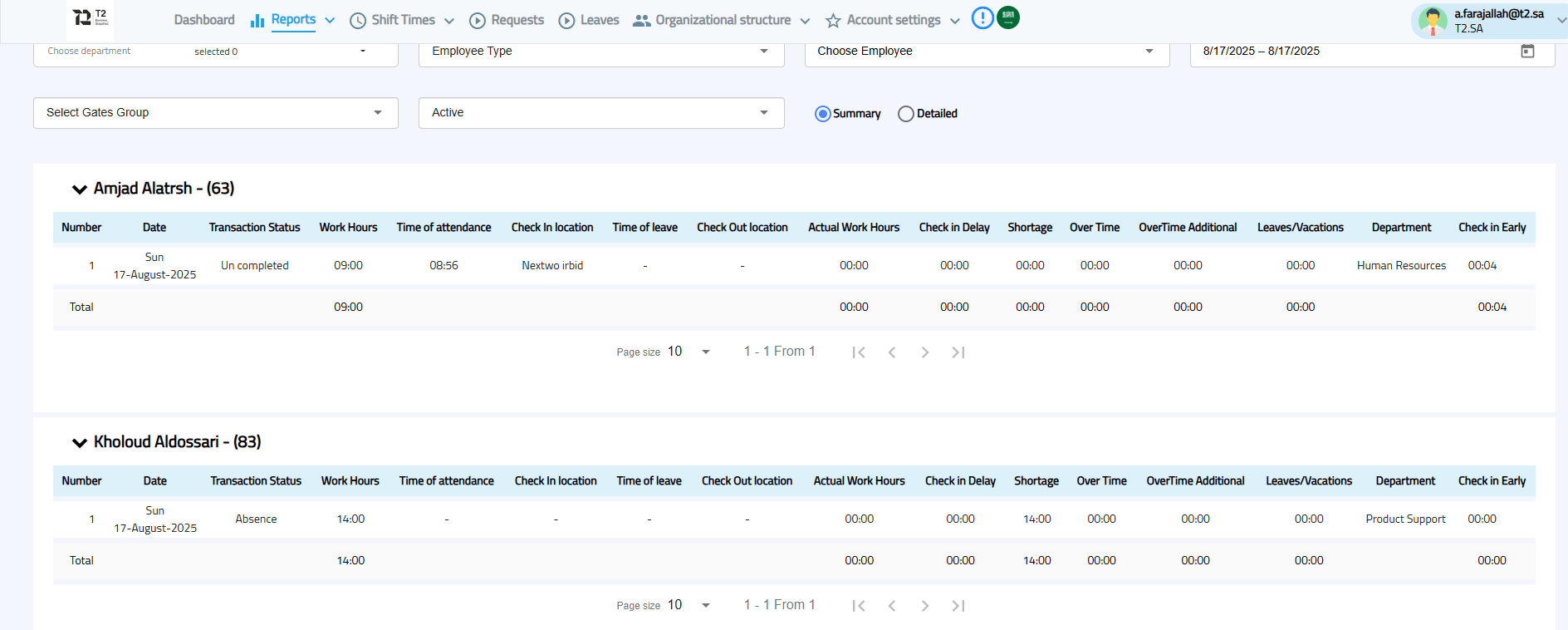Click the date range field 8/17/2025 – 8/17/2025
Viewport: 1568px width, 630px height.
coord(1372,52)
